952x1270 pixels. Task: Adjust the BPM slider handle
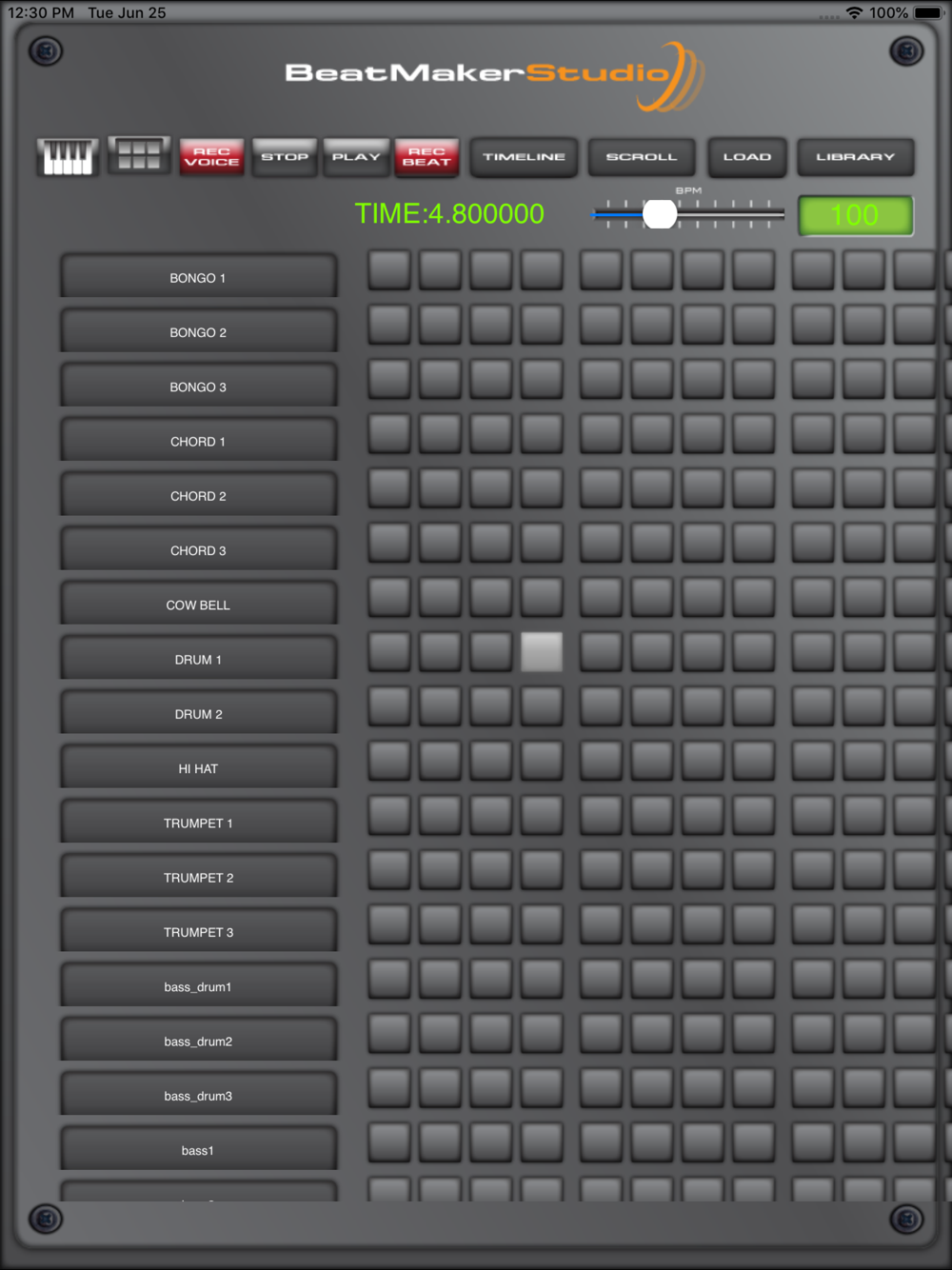[x=660, y=214]
